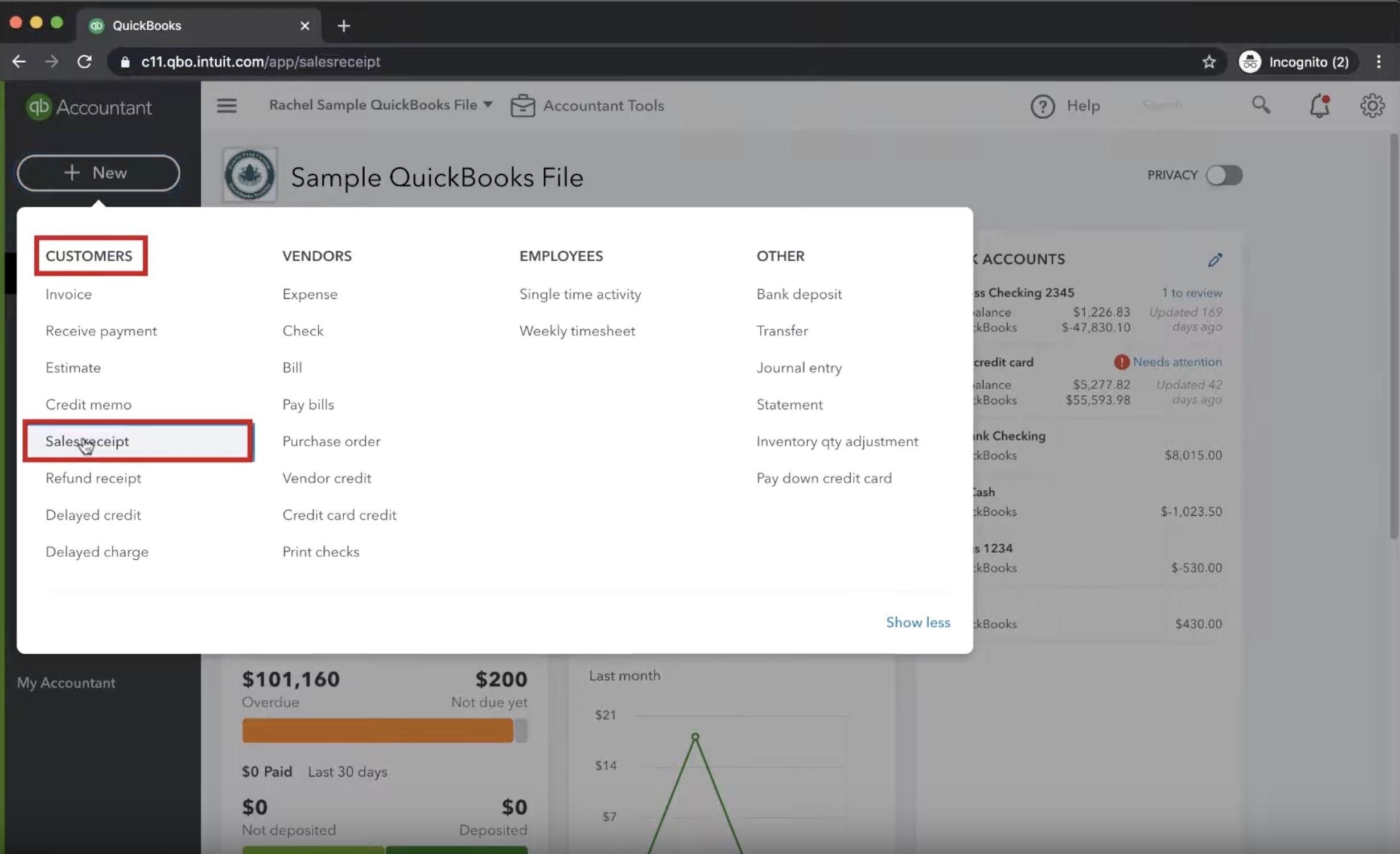Choose Credit memo in the menu

pyautogui.click(x=88, y=404)
